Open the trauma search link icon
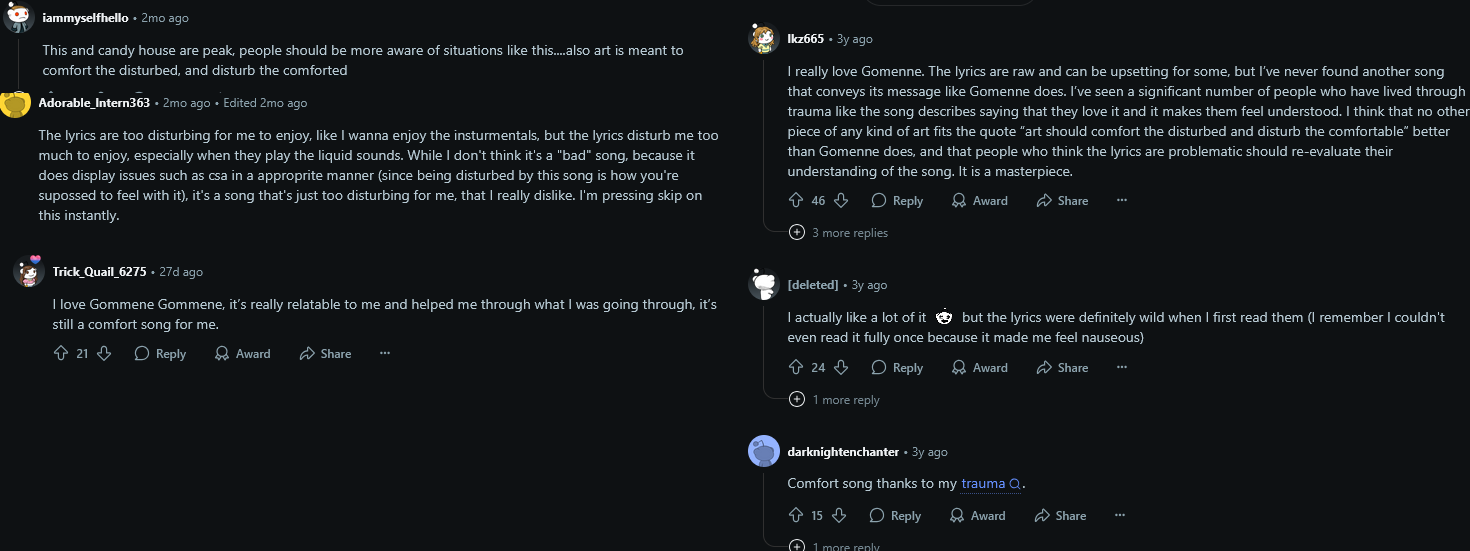The image size is (1470, 551). point(1015,484)
